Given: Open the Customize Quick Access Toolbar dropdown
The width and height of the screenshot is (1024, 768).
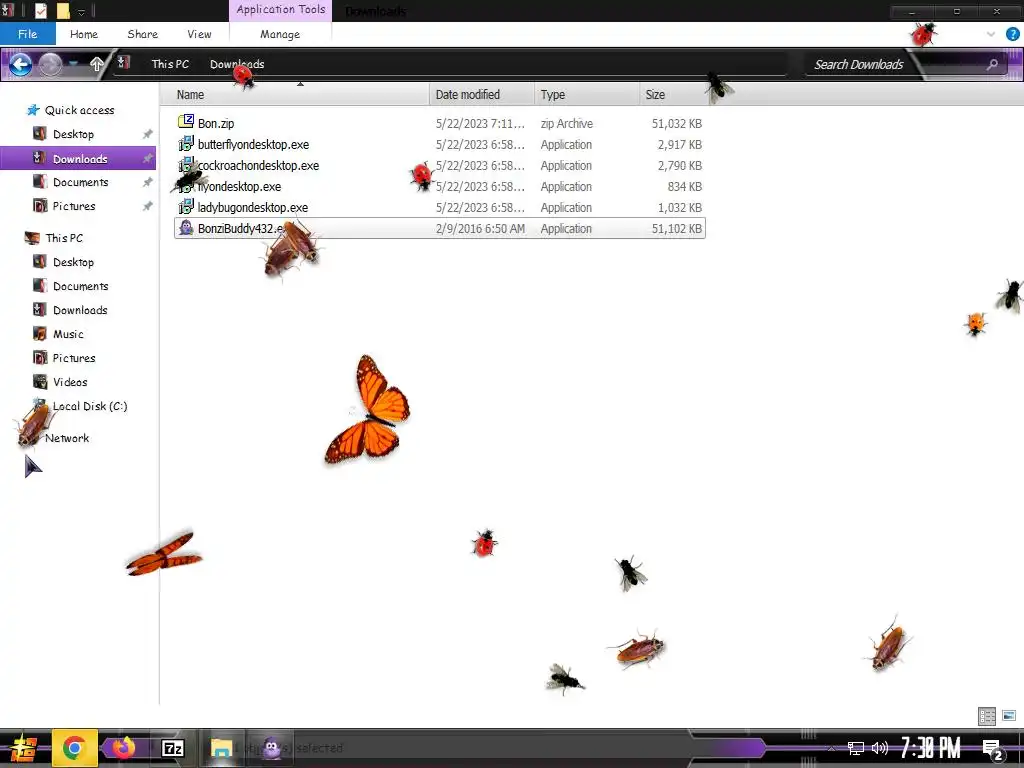Looking at the screenshot, I should point(82,11).
